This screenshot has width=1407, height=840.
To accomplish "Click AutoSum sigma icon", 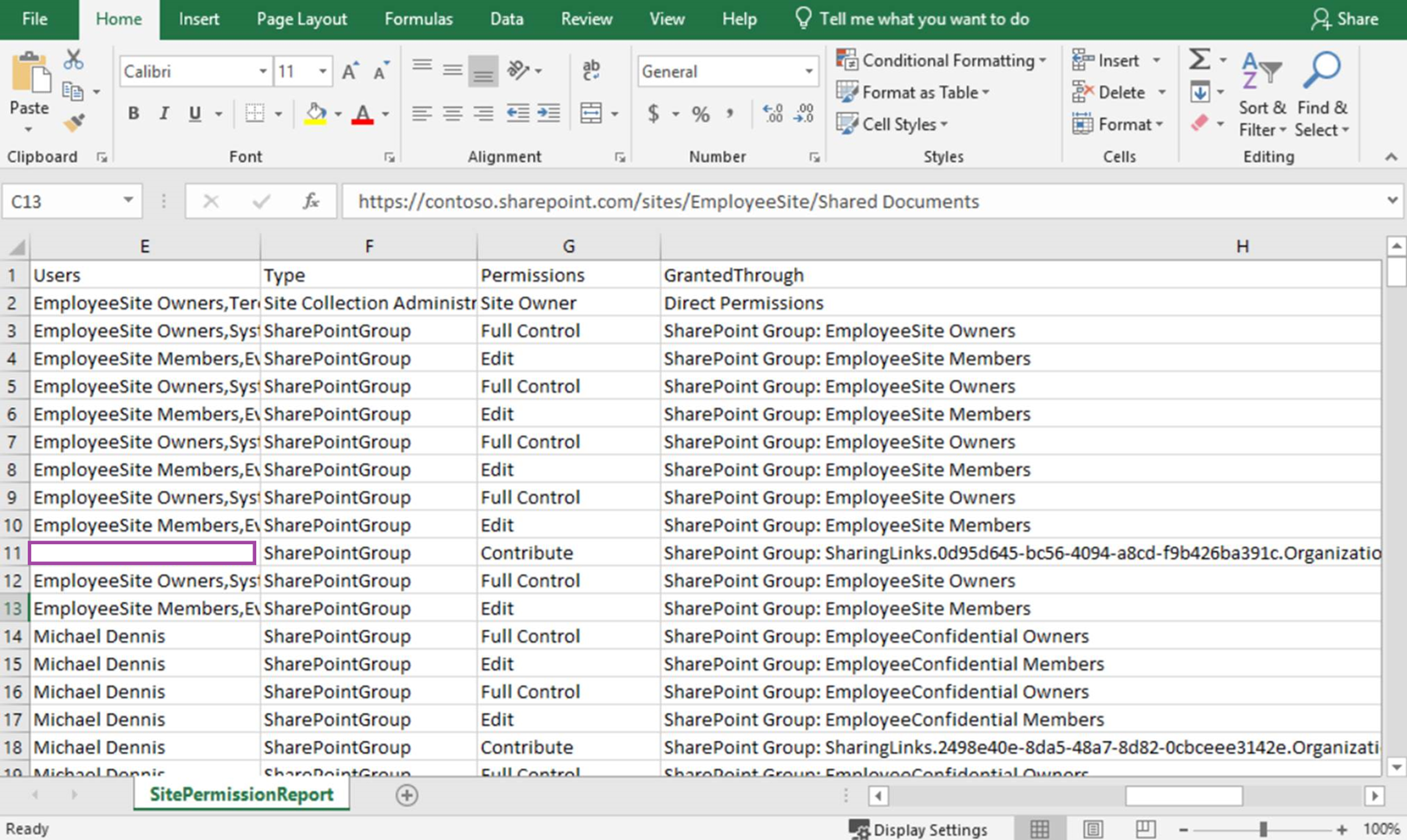I will pos(1200,59).
